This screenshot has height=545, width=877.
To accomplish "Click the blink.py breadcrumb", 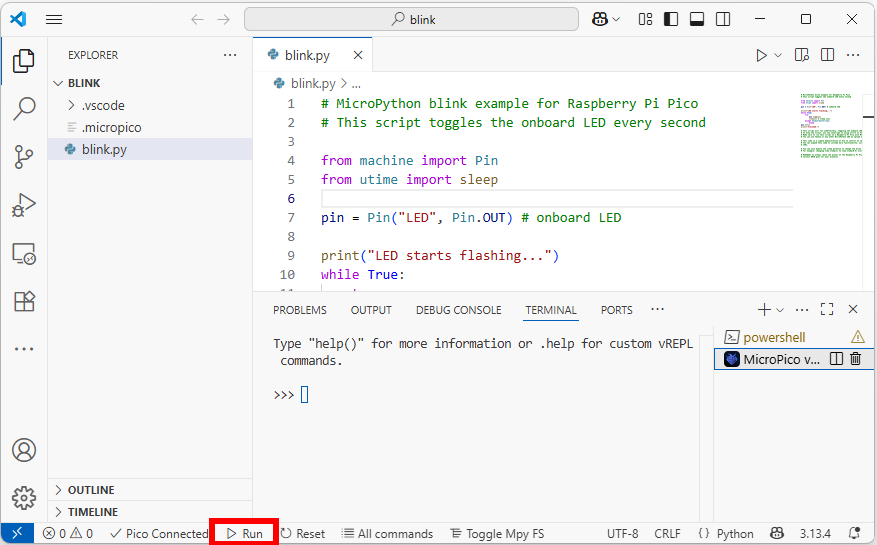I will point(313,83).
